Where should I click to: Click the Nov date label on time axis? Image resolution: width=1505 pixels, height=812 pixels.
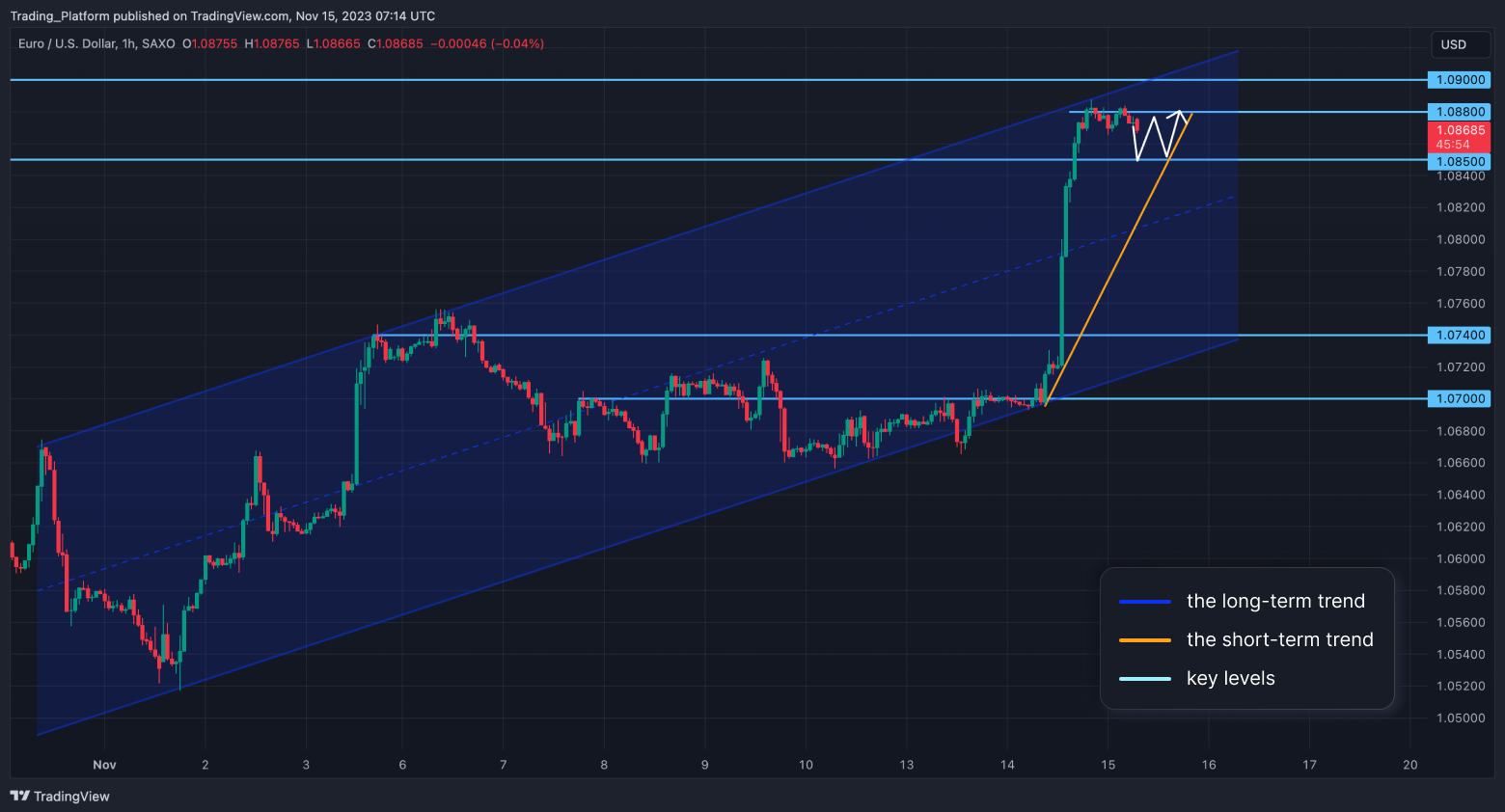tap(104, 765)
